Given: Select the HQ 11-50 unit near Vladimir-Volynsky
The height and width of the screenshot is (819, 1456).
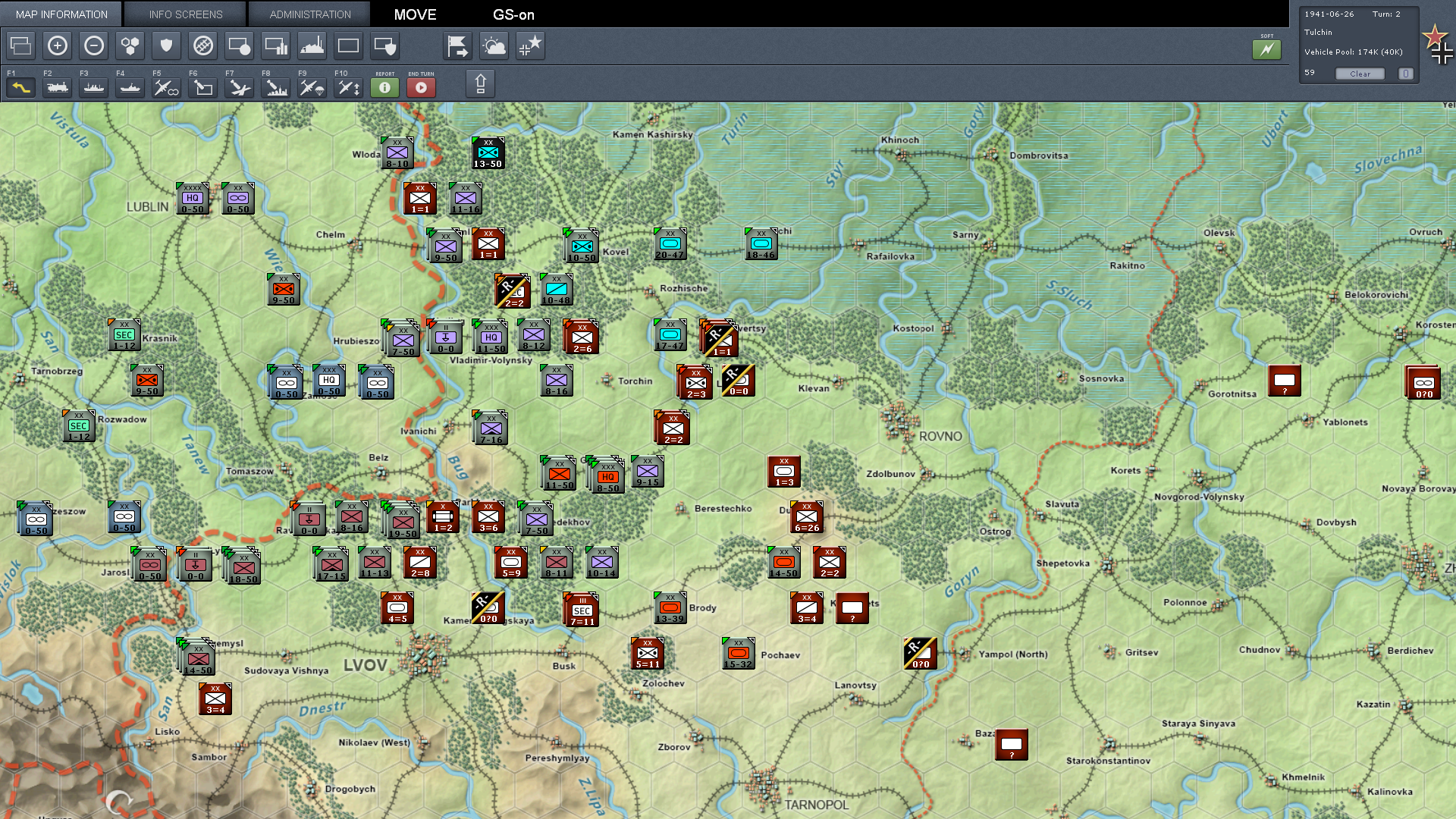Looking at the screenshot, I should point(491,337).
